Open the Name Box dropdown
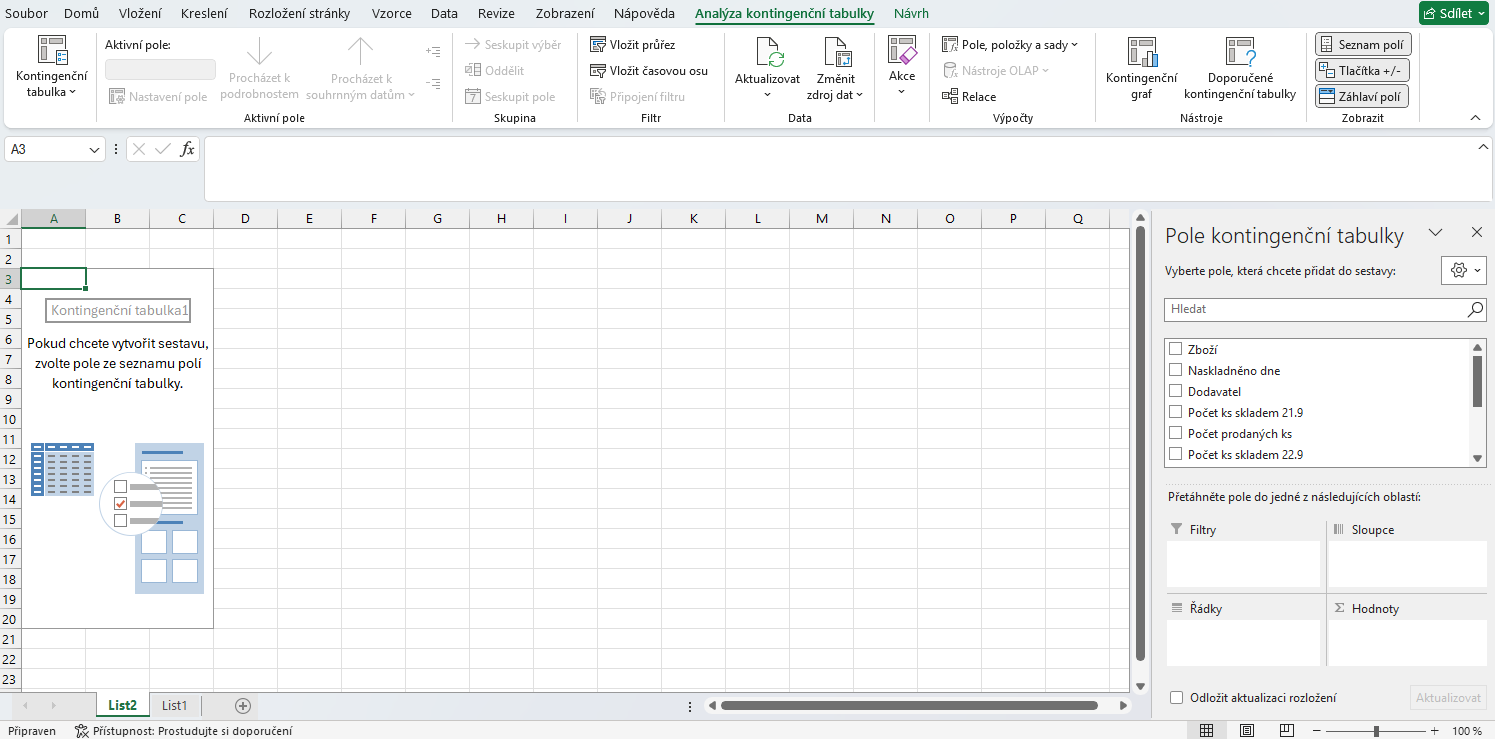The height and width of the screenshot is (739, 1495). (x=96, y=148)
